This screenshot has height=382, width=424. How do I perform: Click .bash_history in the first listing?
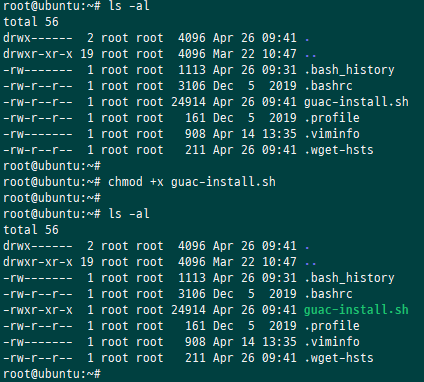coord(349,70)
